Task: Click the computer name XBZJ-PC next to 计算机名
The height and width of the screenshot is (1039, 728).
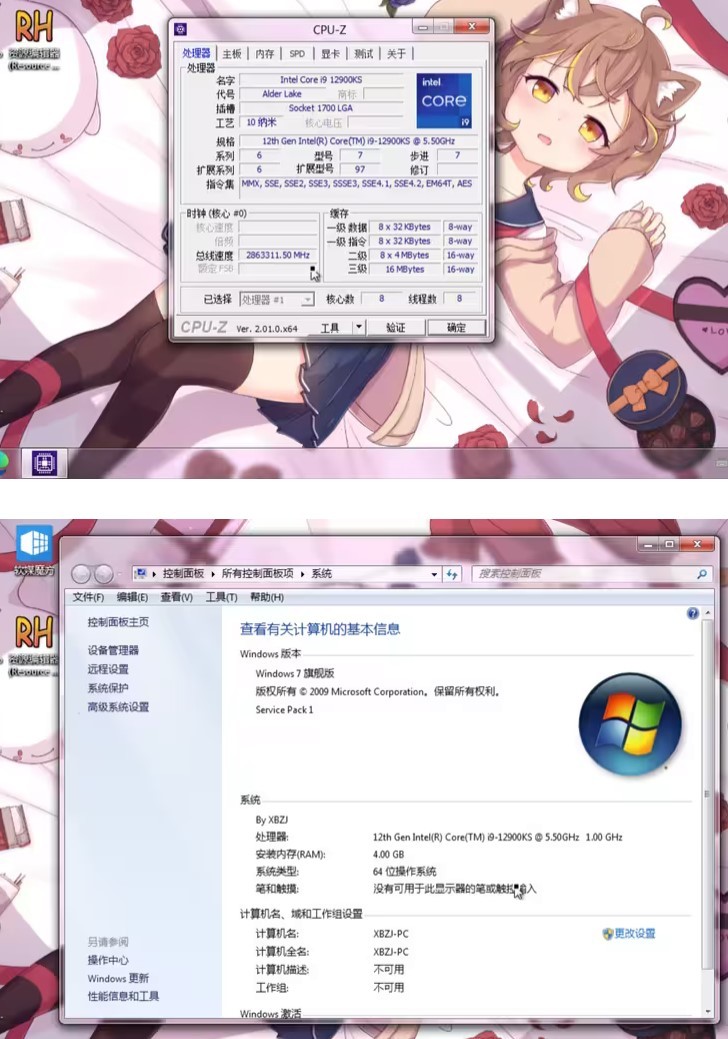Action: tap(391, 934)
